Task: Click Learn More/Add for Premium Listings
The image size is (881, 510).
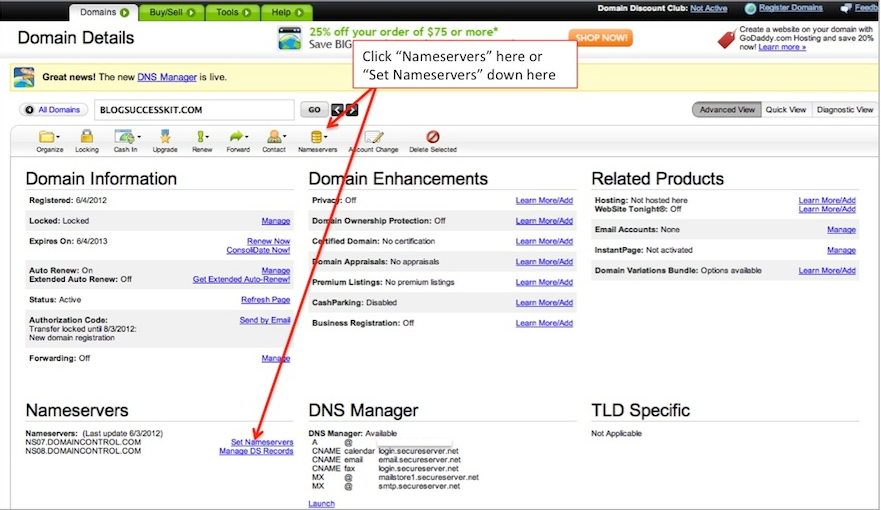Action: pos(544,282)
